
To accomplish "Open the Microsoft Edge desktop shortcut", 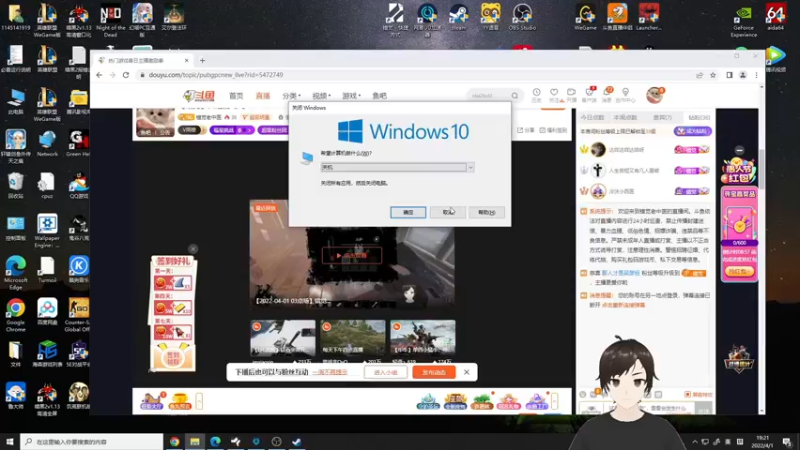I will (x=15, y=273).
